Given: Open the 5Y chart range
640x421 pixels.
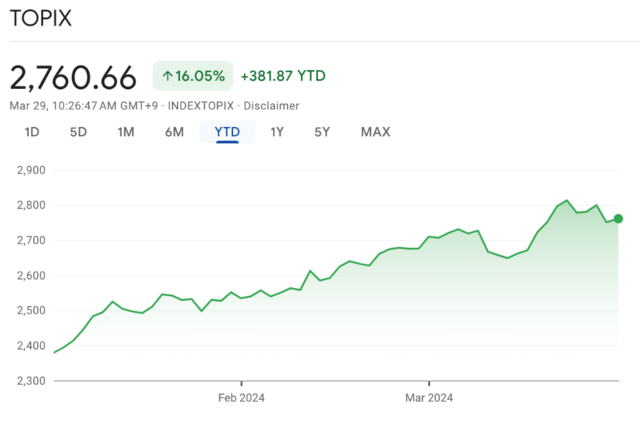Looking at the screenshot, I should coord(322,132).
